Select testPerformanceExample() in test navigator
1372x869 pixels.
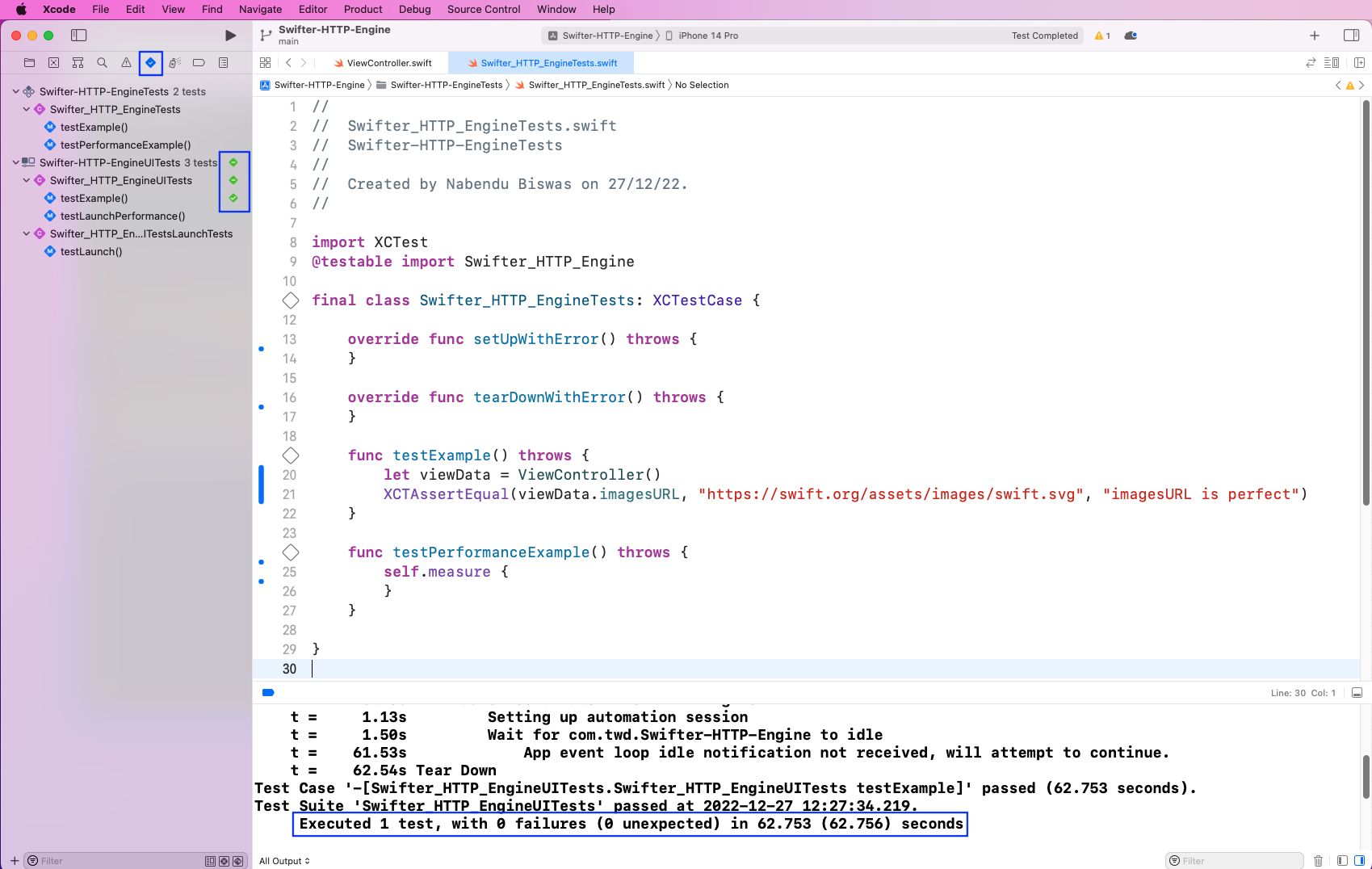(125, 145)
